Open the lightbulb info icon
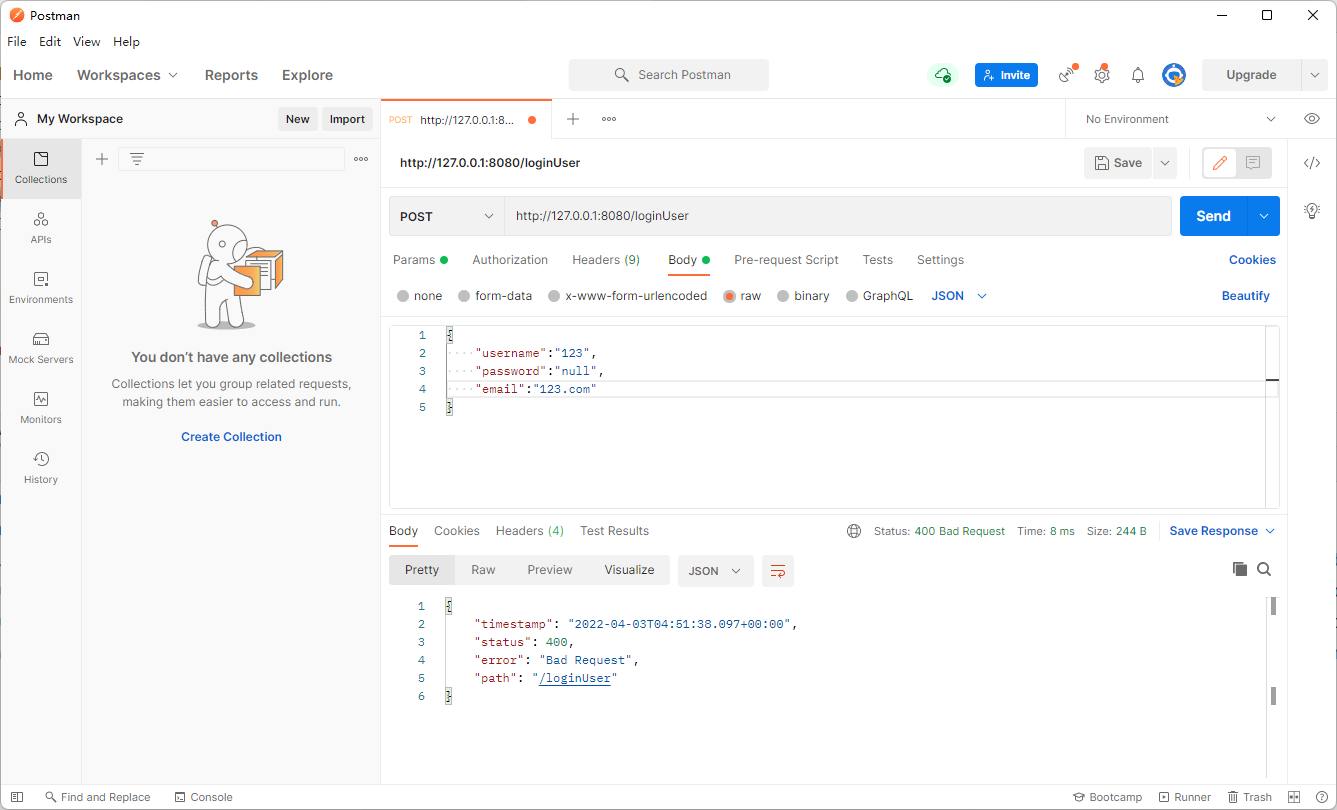Screen dimensions: 1337x810 [1312, 210]
